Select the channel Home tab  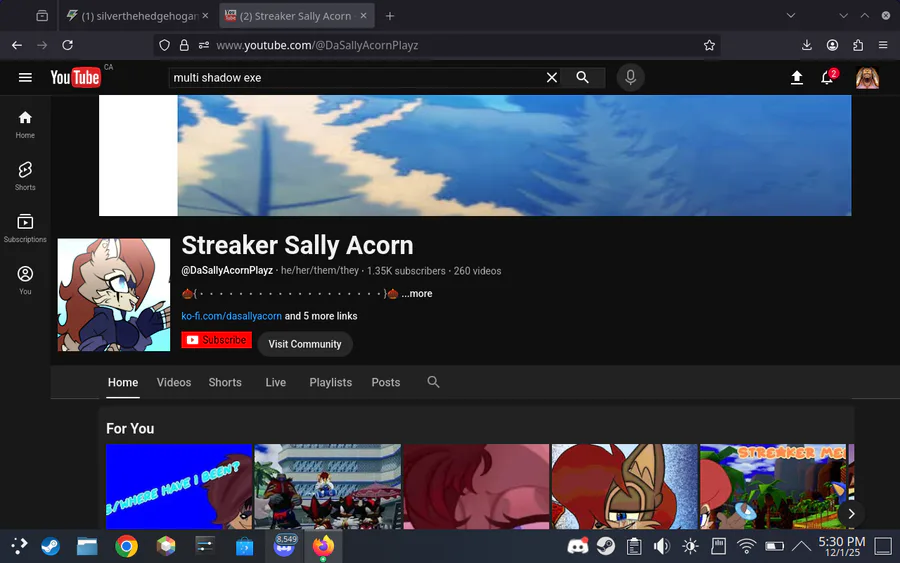123,382
